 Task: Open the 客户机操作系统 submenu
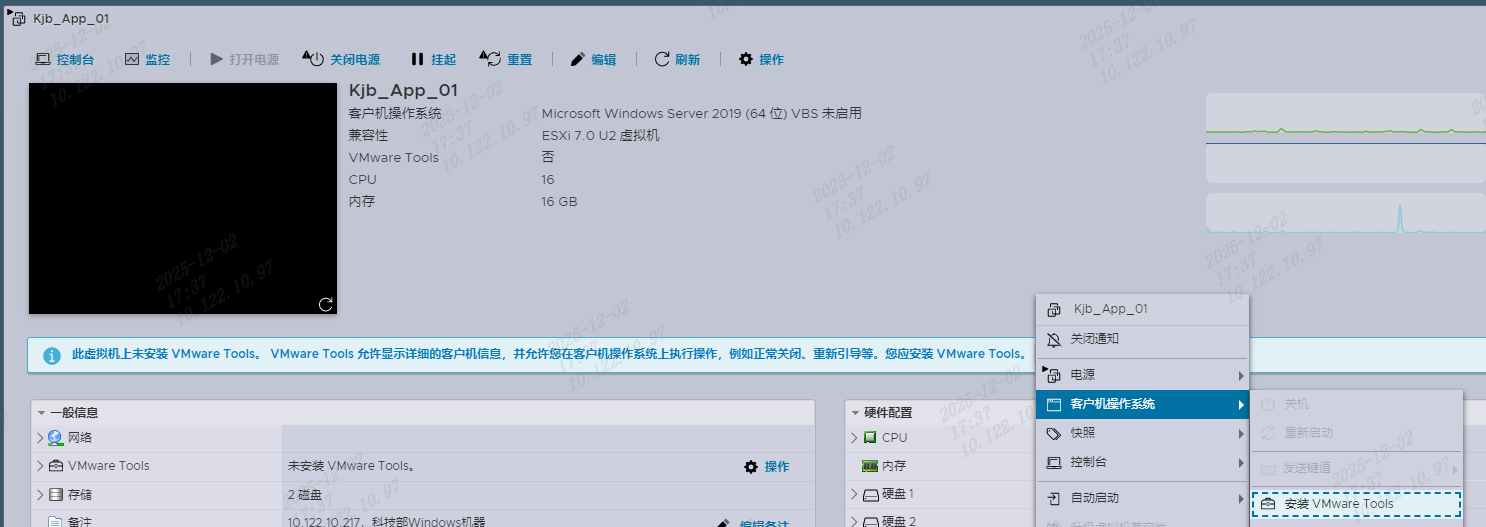pos(1143,404)
